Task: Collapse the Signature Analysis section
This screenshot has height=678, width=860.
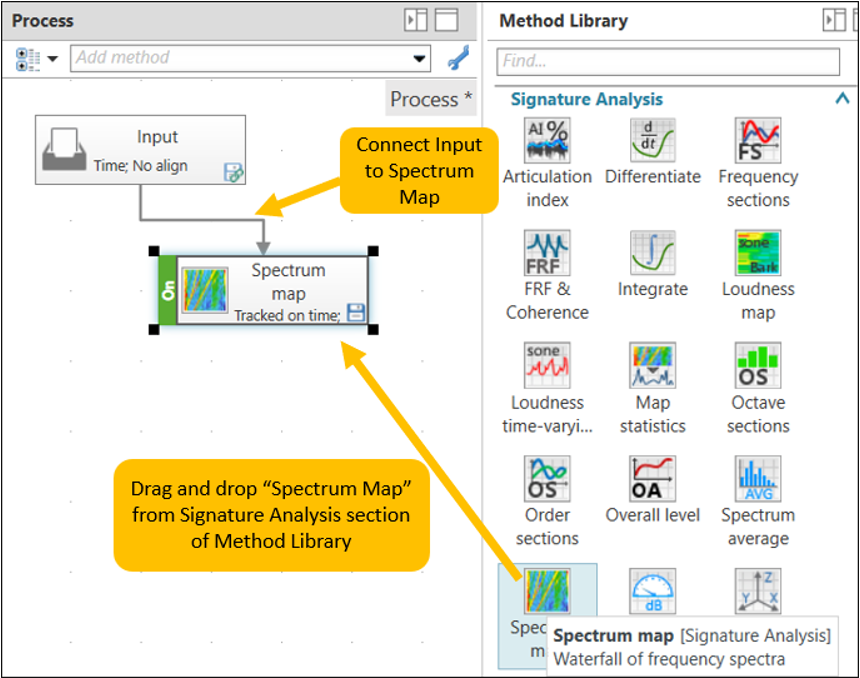Action: [x=841, y=99]
